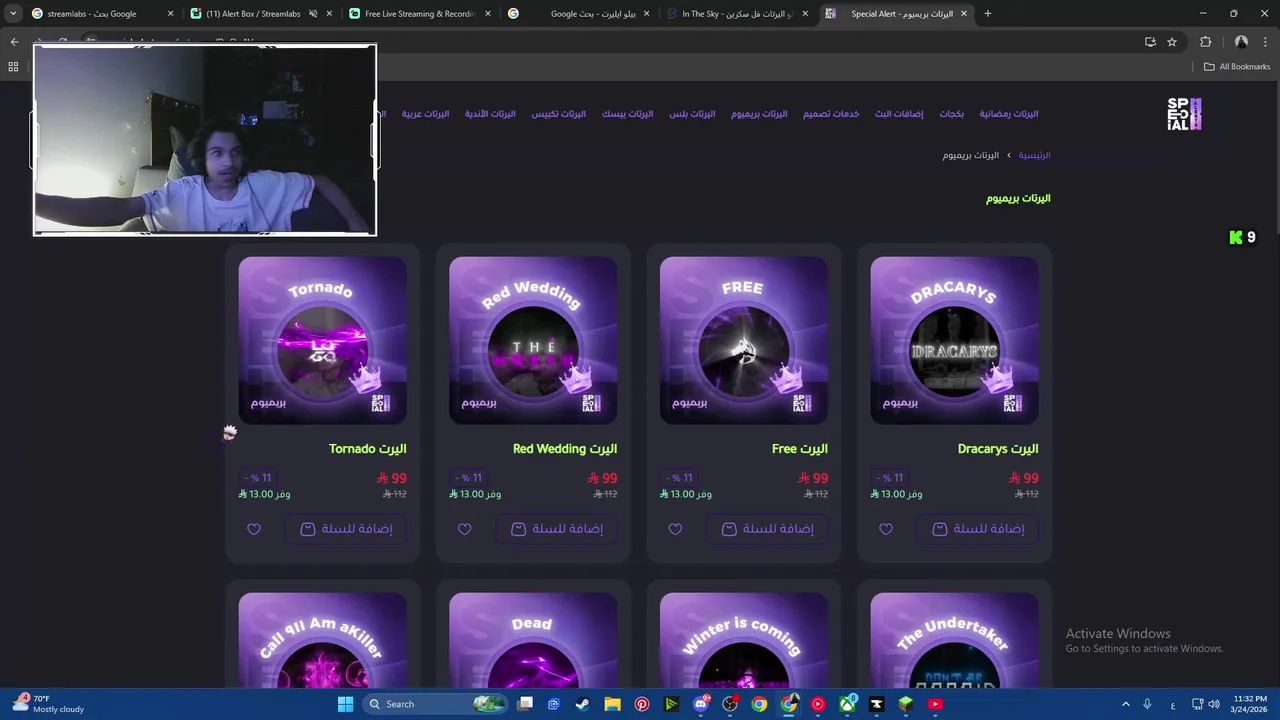Open the volume control in system tray
Screen dimensions: 1280x720
[1214, 704]
